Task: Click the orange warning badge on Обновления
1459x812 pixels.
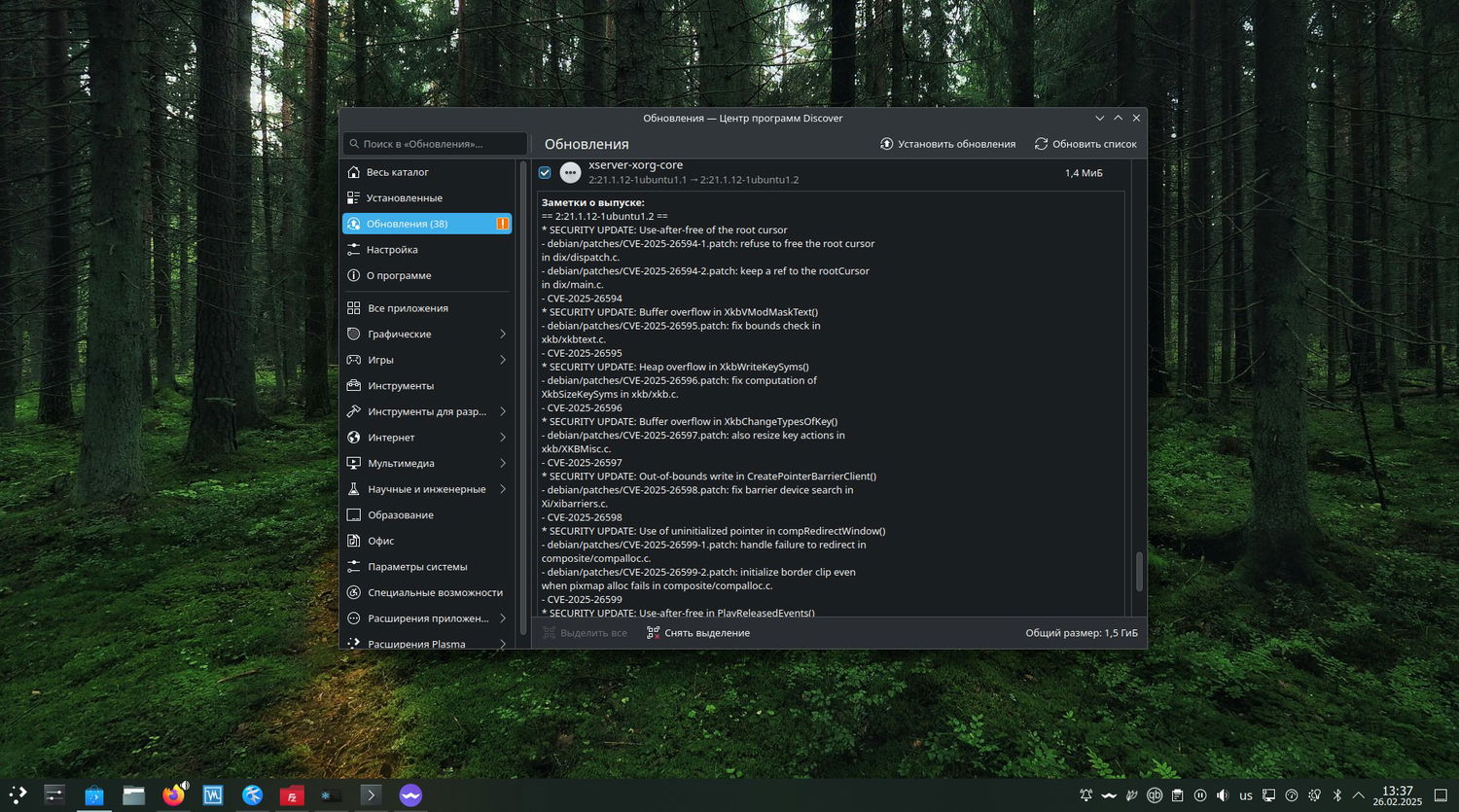Action: (x=502, y=224)
